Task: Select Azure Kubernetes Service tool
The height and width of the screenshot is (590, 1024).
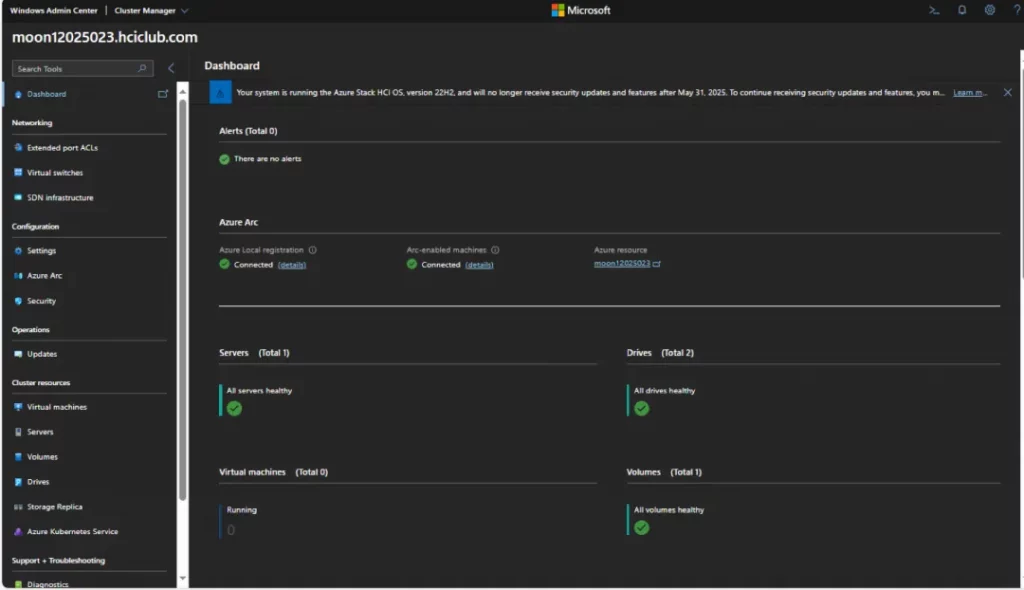Action: [x=72, y=532]
